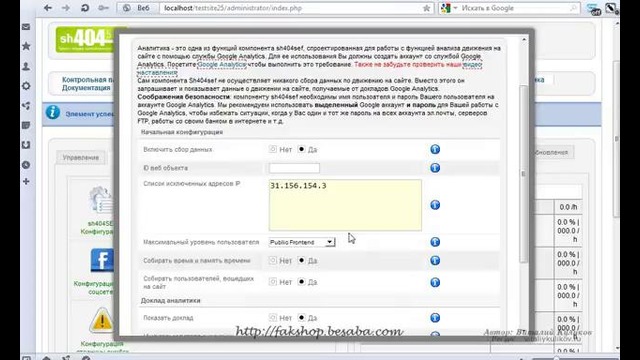Go forward with the browser forward arrow
This screenshot has height=360, width=640.
pyautogui.click(x=66, y=8)
